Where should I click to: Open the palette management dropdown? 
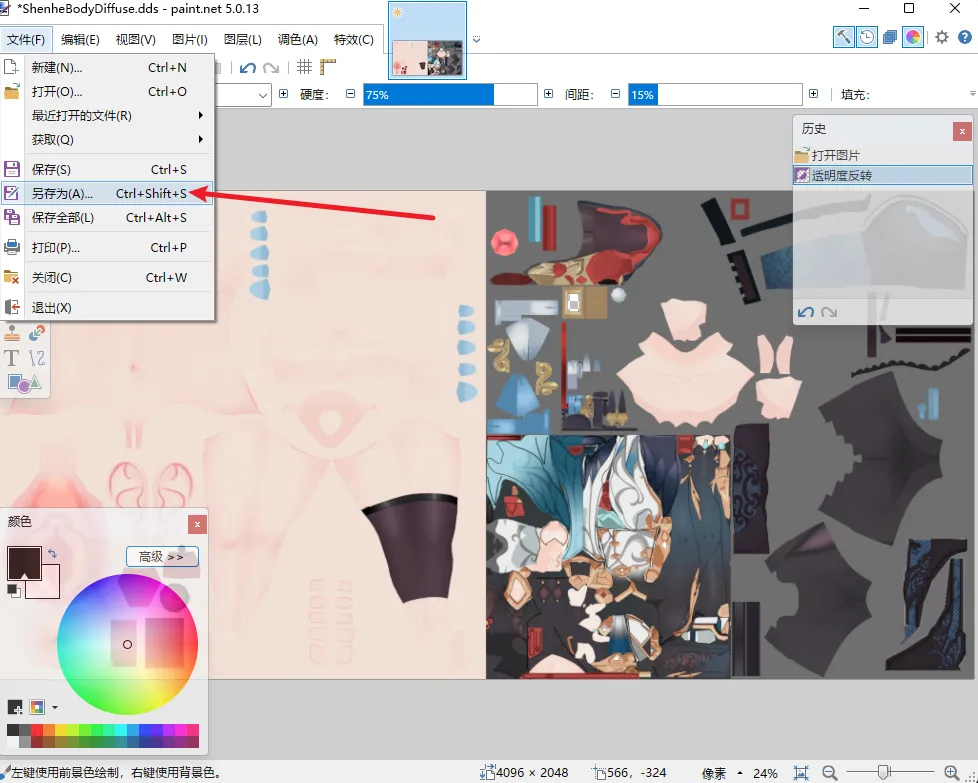pos(55,708)
